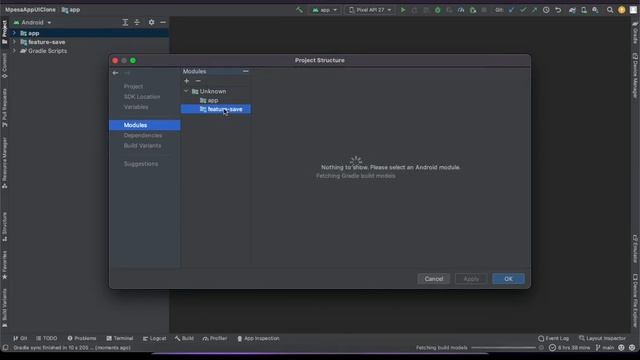Click the plus icon to add a module
This screenshot has height=360, width=640.
coord(187,81)
